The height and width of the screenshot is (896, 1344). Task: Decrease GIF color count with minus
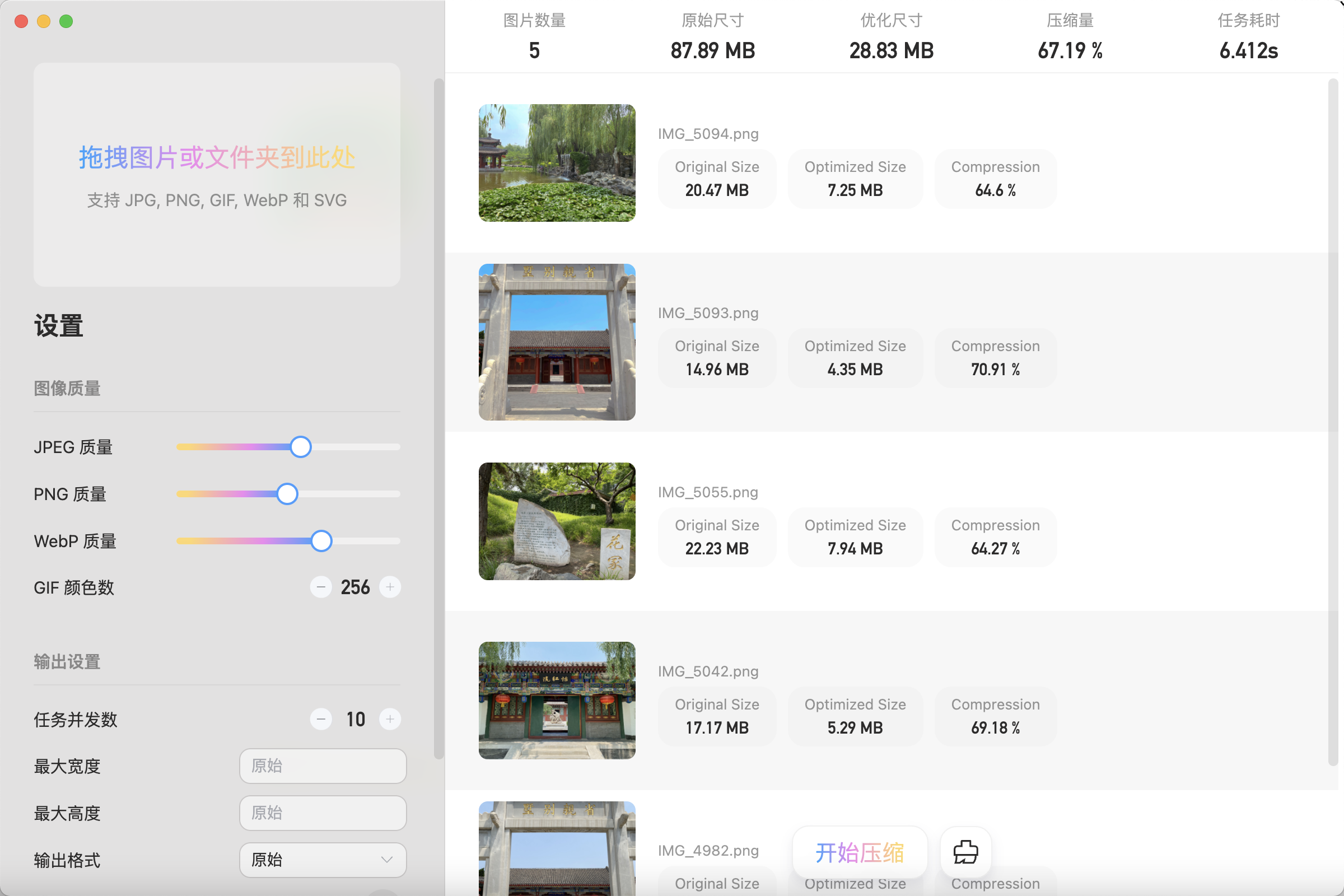click(x=321, y=587)
